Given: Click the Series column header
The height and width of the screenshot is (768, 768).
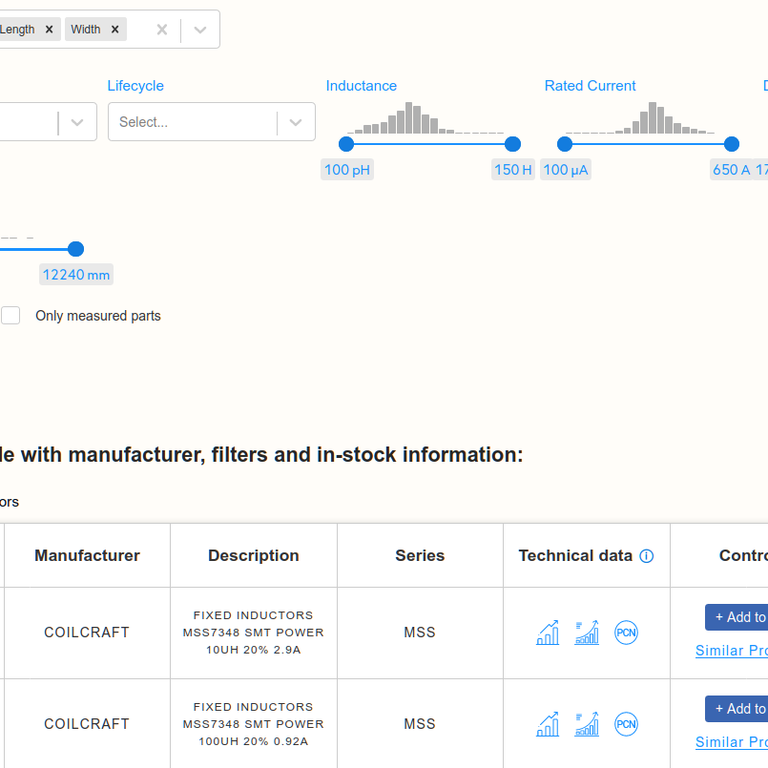Looking at the screenshot, I should point(420,555).
